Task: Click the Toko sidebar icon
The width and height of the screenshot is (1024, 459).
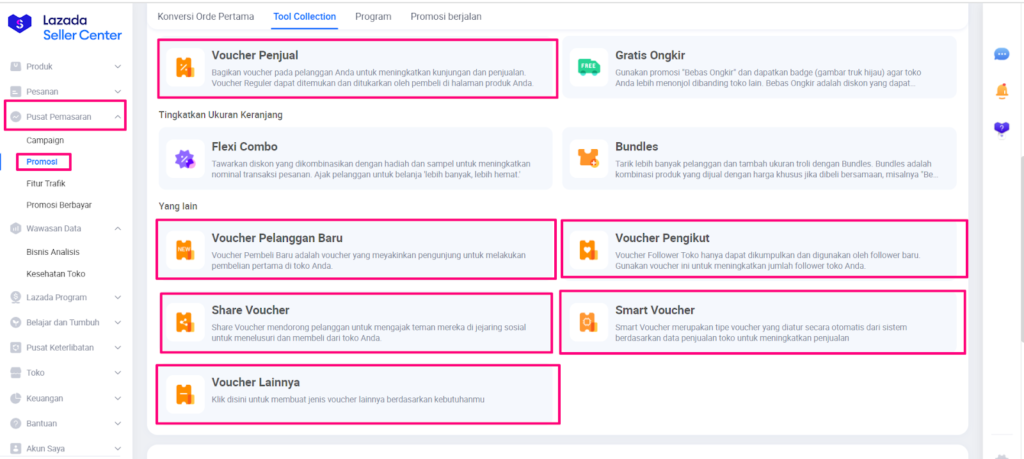Action: tap(16, 373)
